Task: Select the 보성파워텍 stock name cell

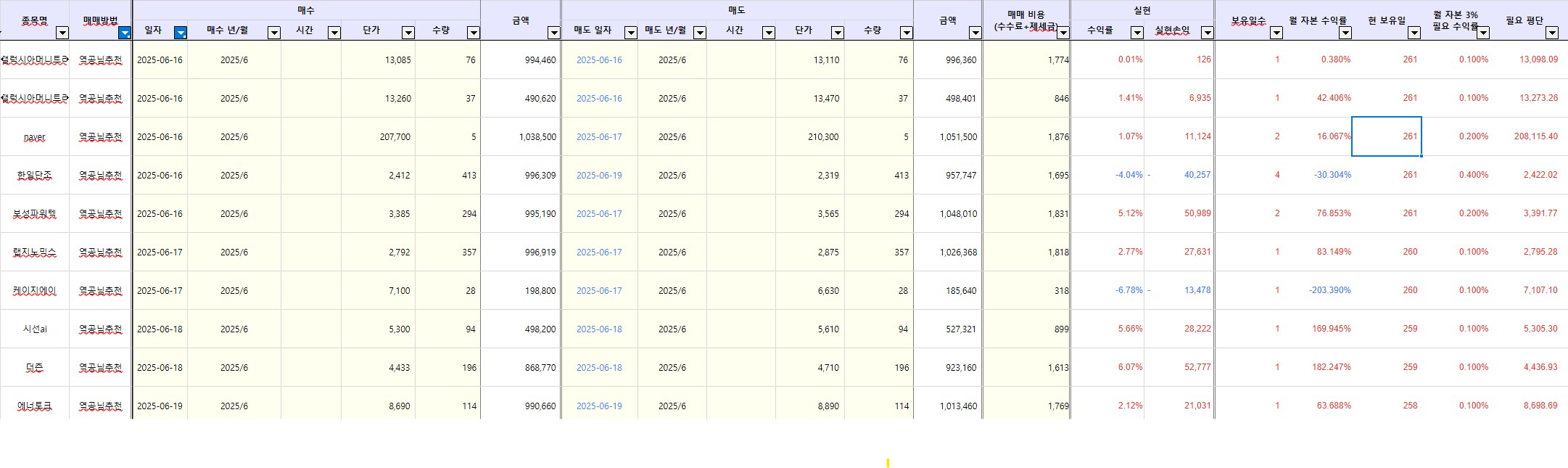Action: 35,214
